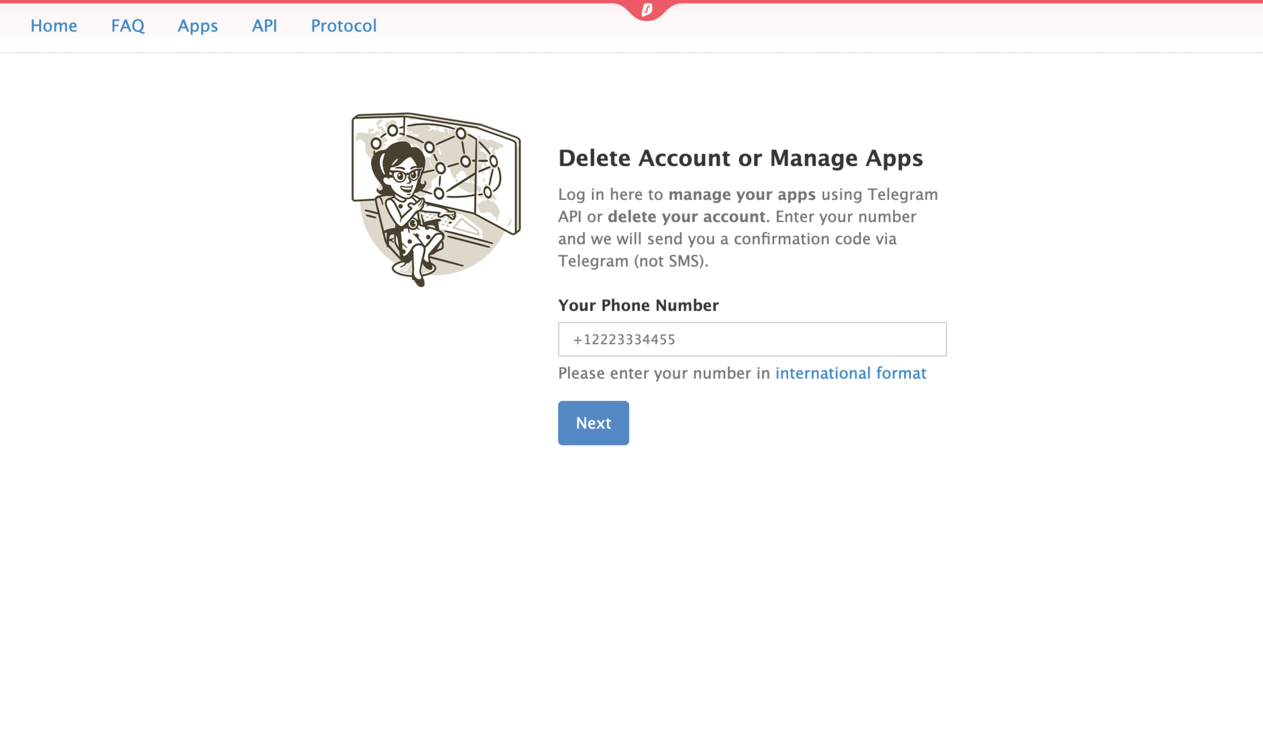View the Protocol page

(343, 26)
